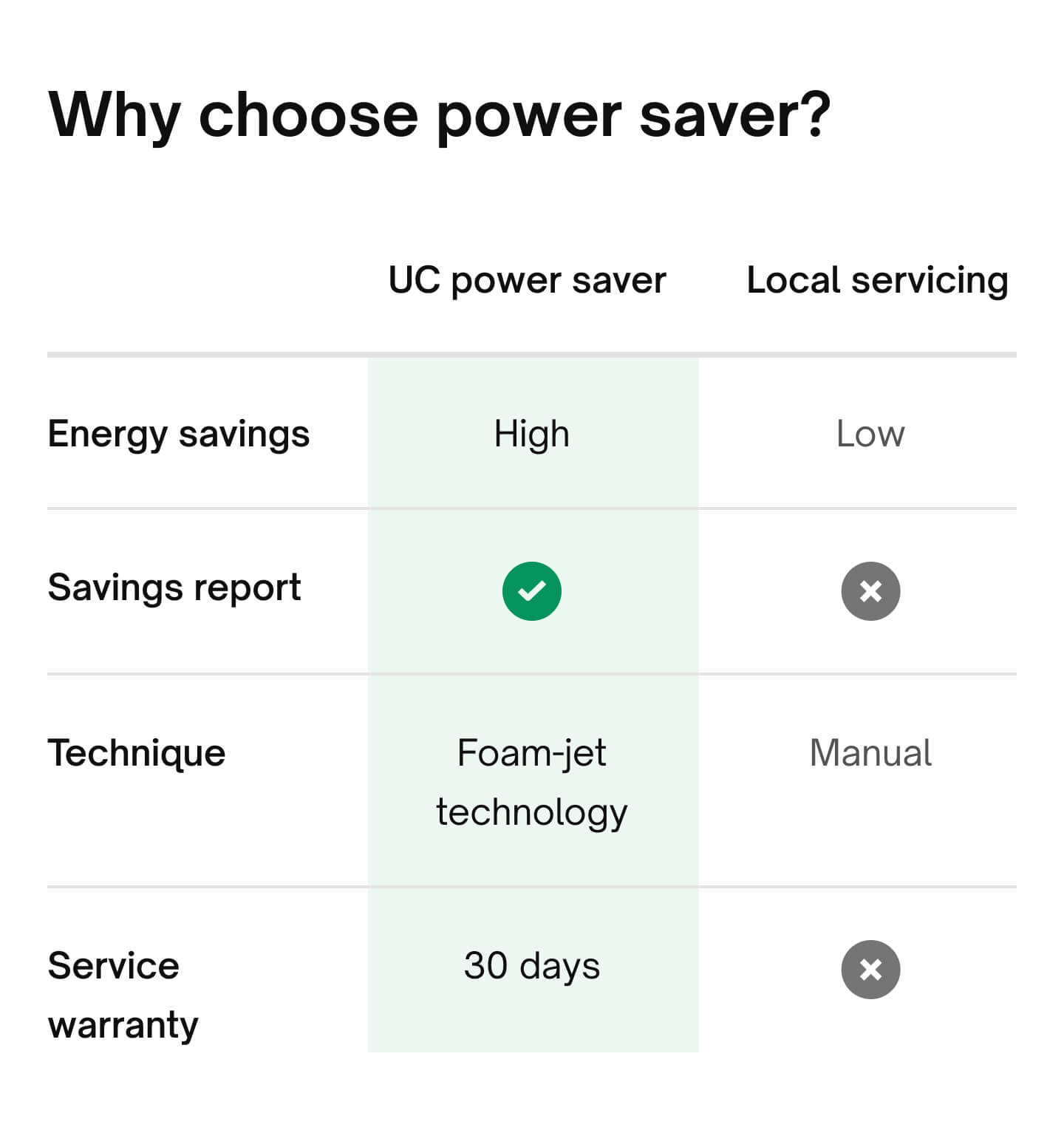Click the 'Low' energy savings value
The image size is (1064, 1147).
pyautogui.click(x=870, y=434)
